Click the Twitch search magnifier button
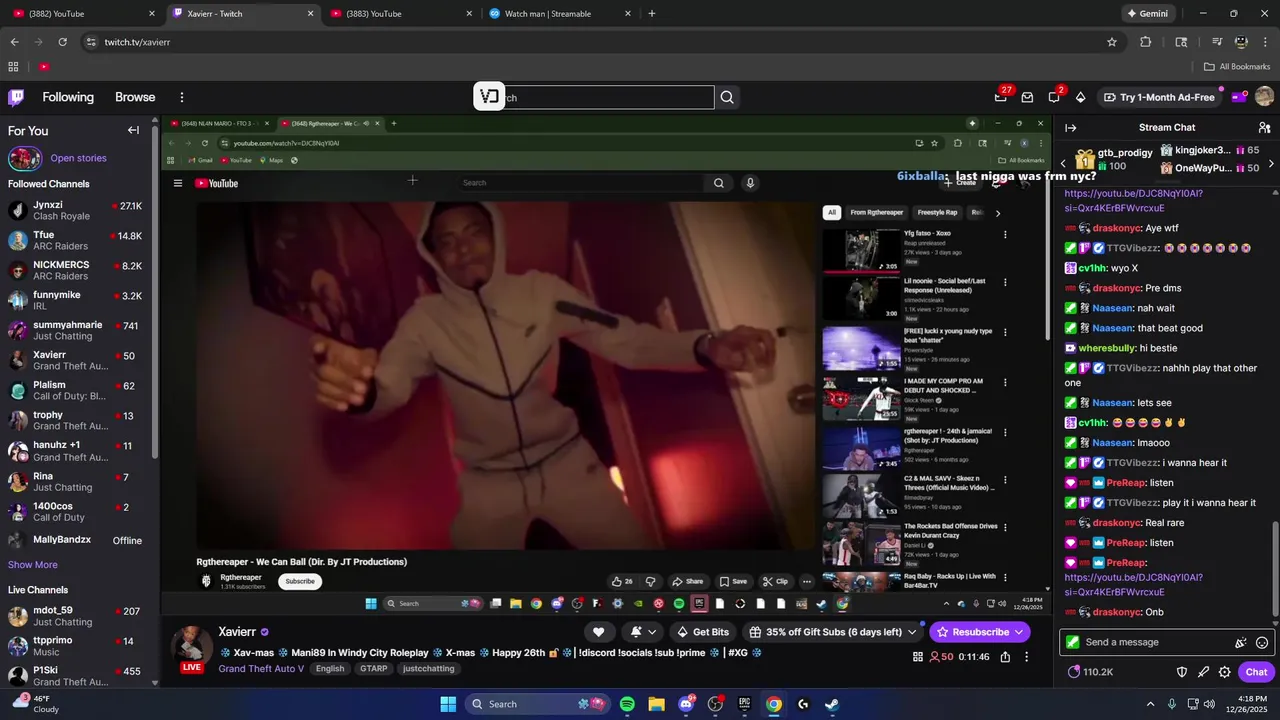 (727, 97)
